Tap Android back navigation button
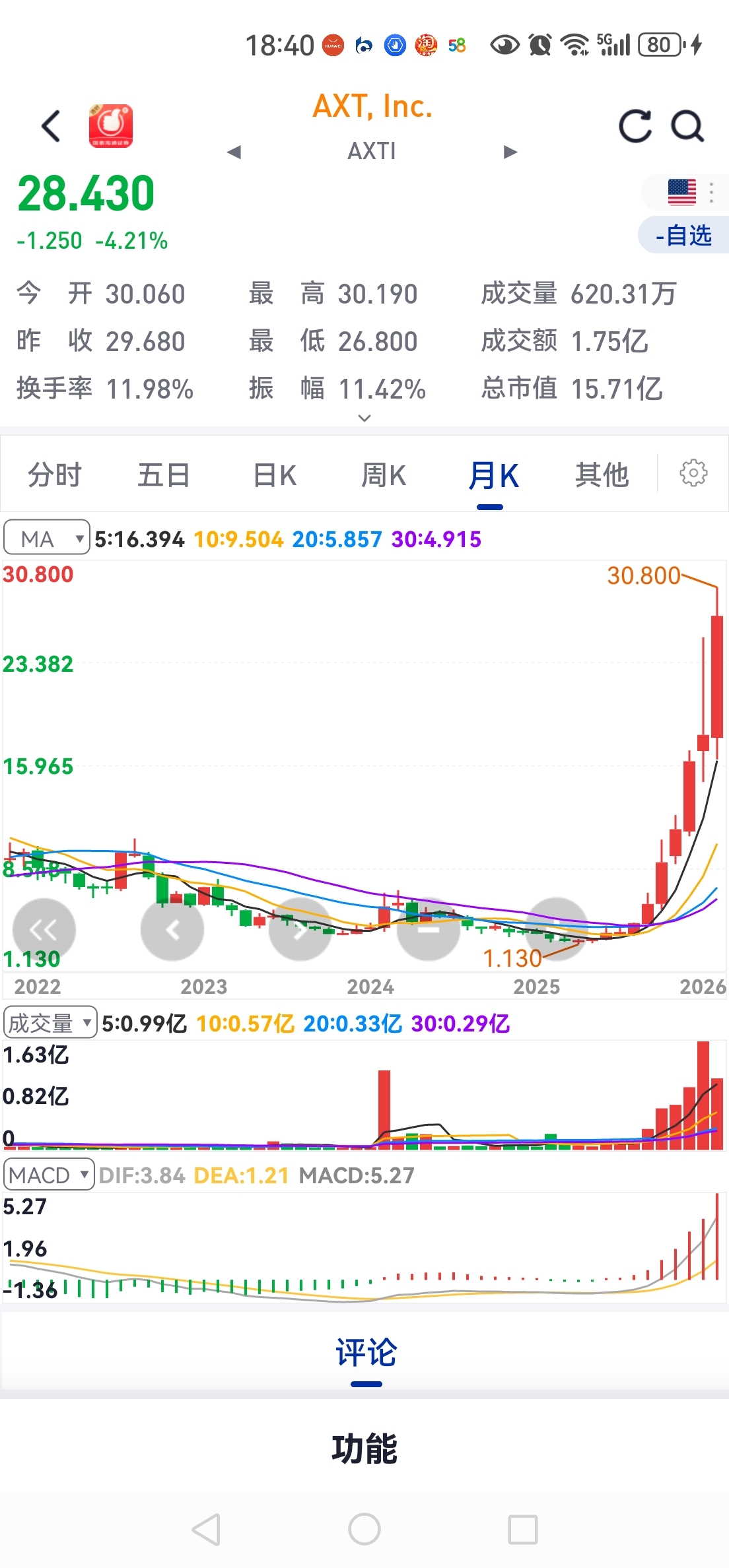The image size is (729, 1568). (206, 1529)
